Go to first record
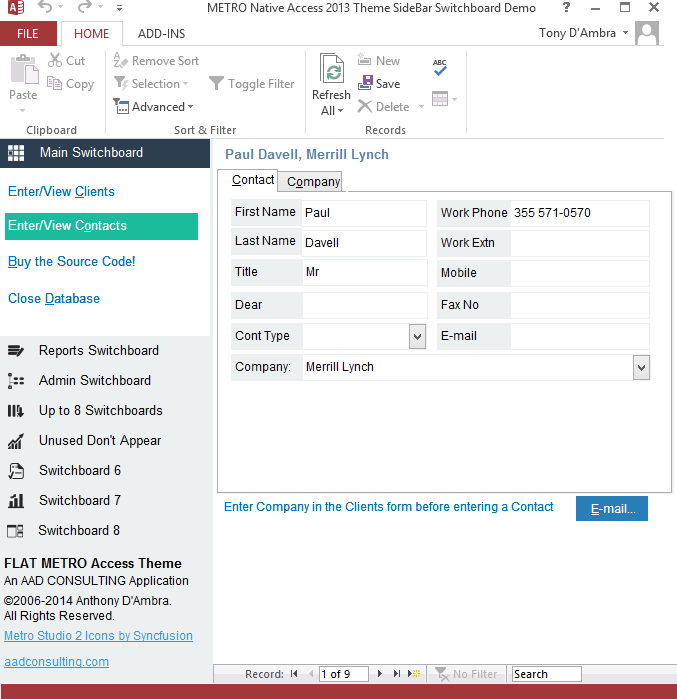Screen dimensions: 677x699 point(294,674)
